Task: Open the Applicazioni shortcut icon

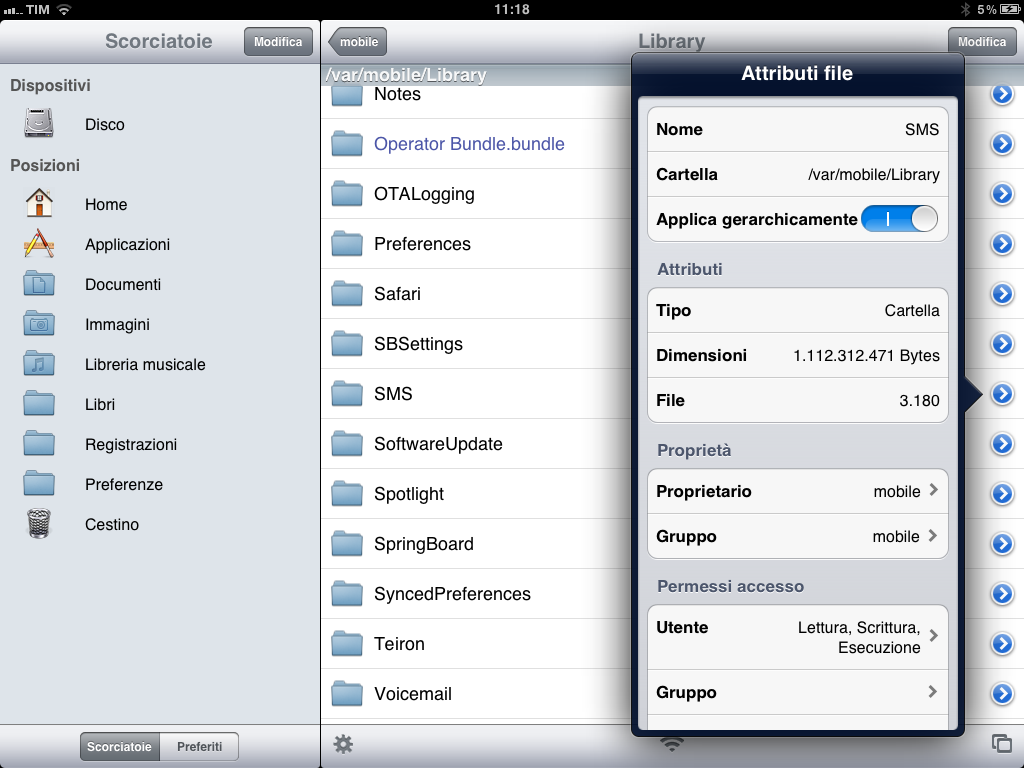Action: (x=39, y=244)
